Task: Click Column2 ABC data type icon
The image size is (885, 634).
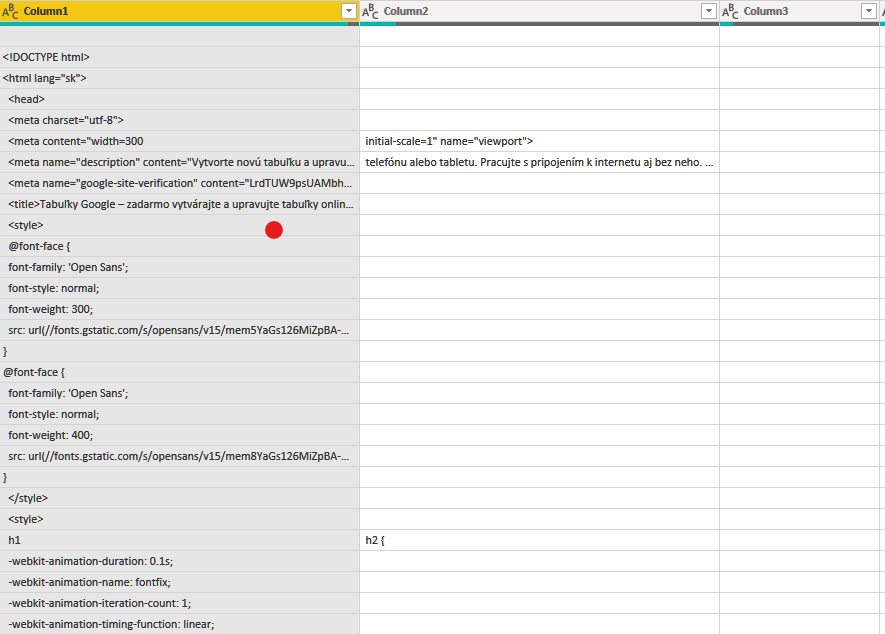Action: (370, 11)
